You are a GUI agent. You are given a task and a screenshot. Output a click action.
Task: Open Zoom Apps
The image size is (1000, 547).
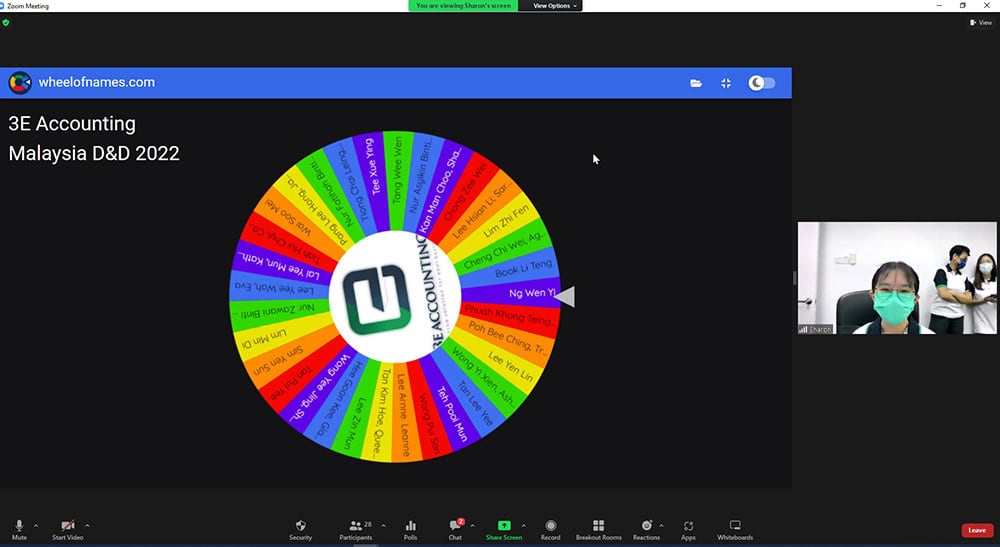tap(688, 529)
